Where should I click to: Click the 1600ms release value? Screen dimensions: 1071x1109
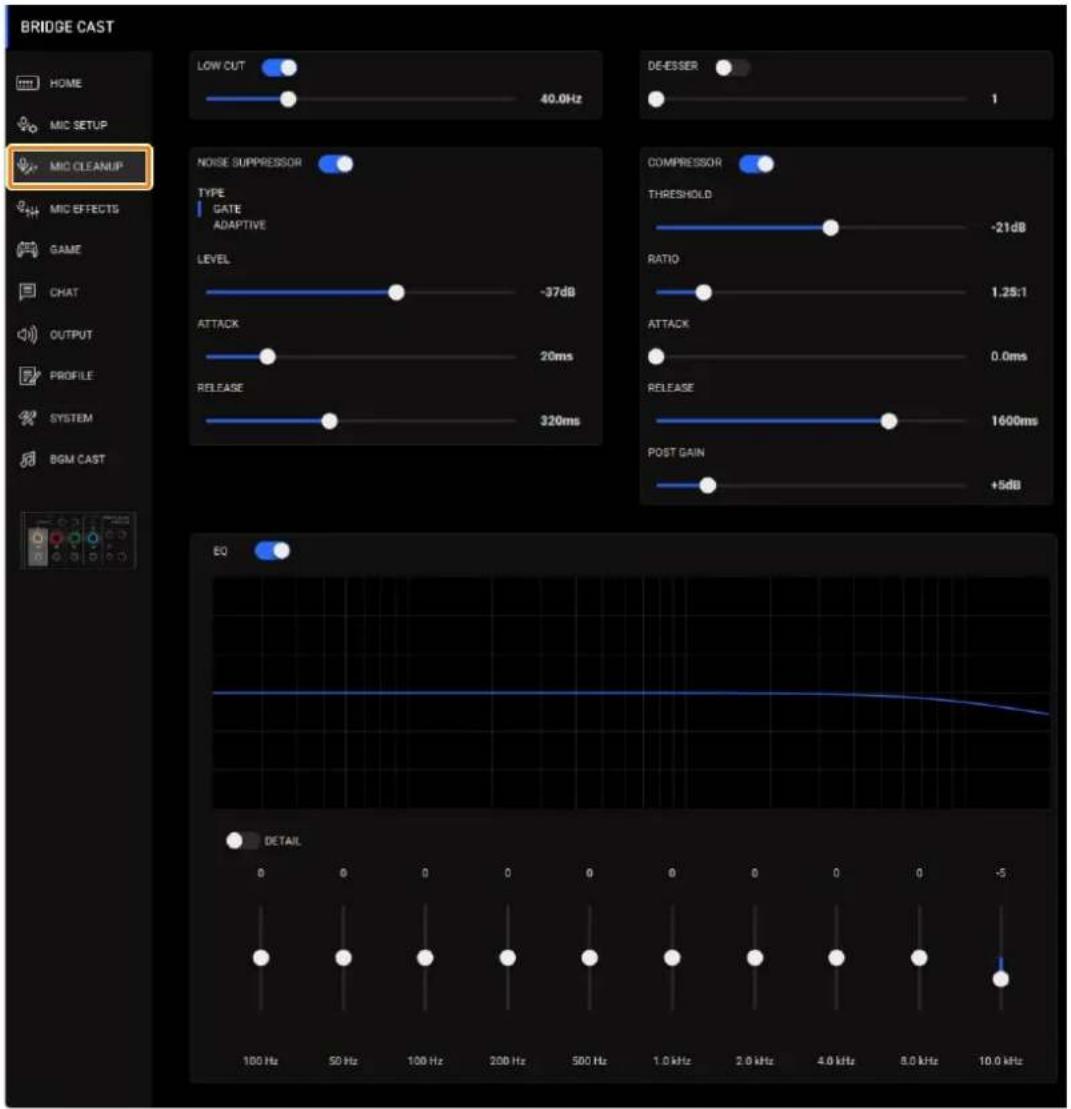point(1014,421)
